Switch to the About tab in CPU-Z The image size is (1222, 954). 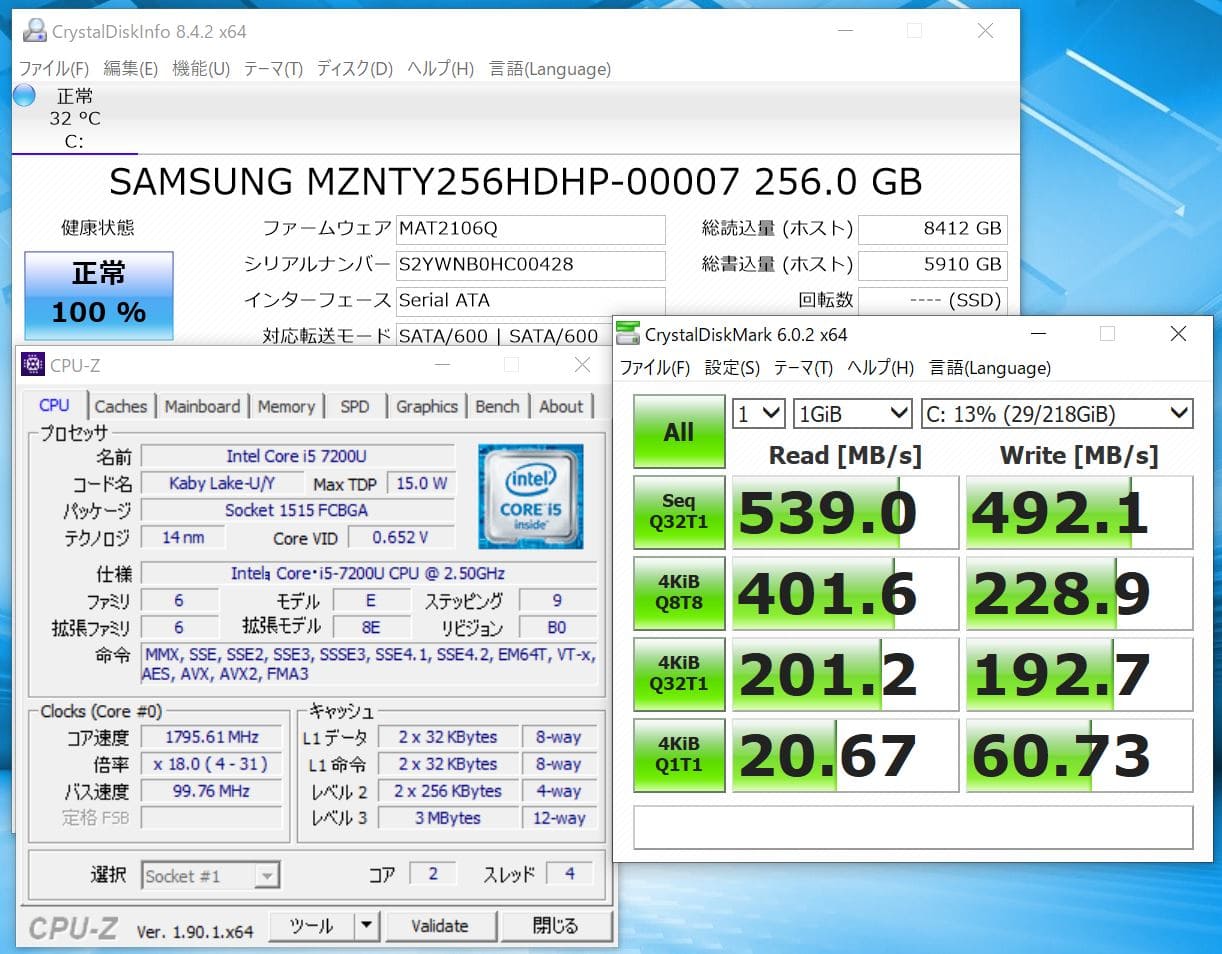tap(561, 406)
